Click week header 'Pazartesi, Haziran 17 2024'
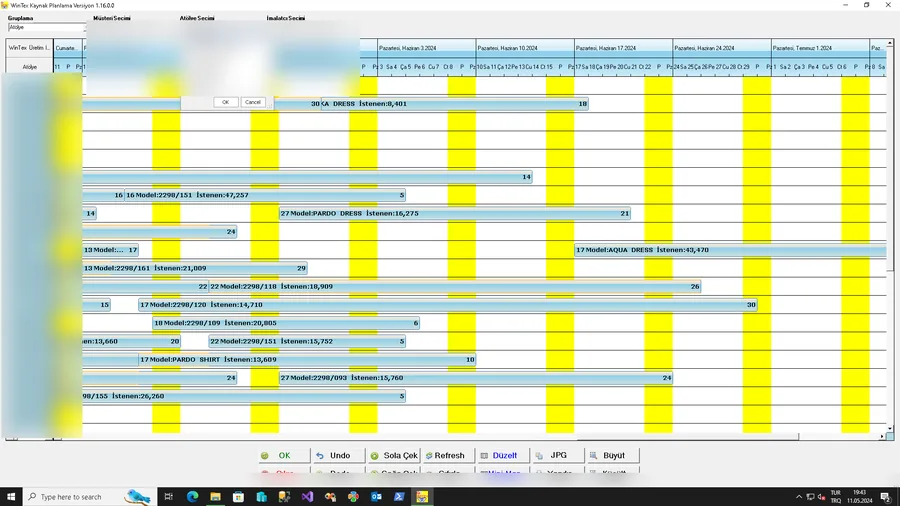Screen dimensions: 900x506 [x=623, y=48]
